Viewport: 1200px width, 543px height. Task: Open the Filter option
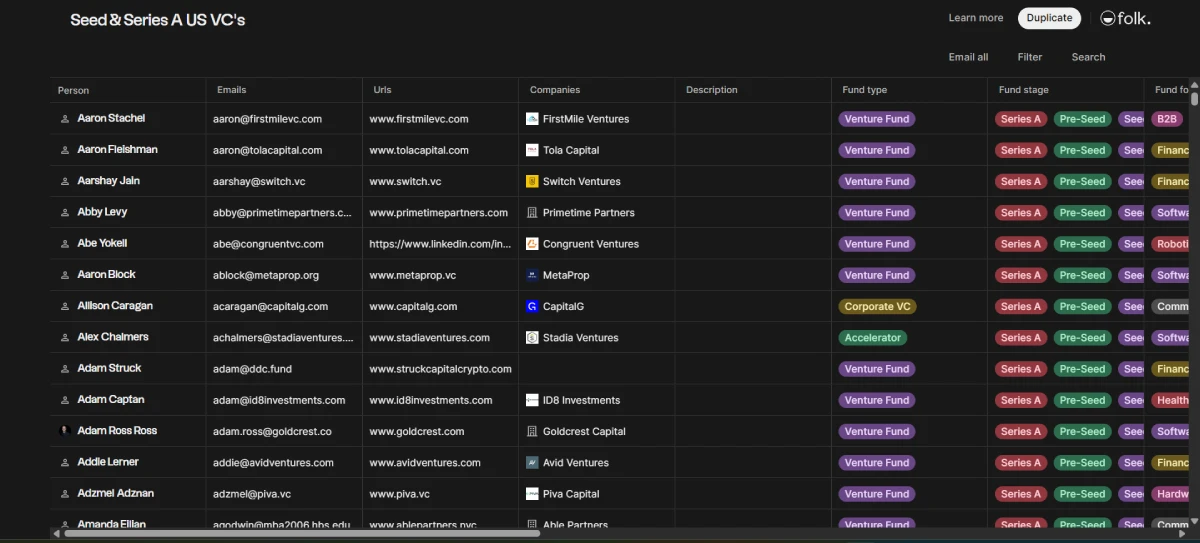tap(1030, 57)
